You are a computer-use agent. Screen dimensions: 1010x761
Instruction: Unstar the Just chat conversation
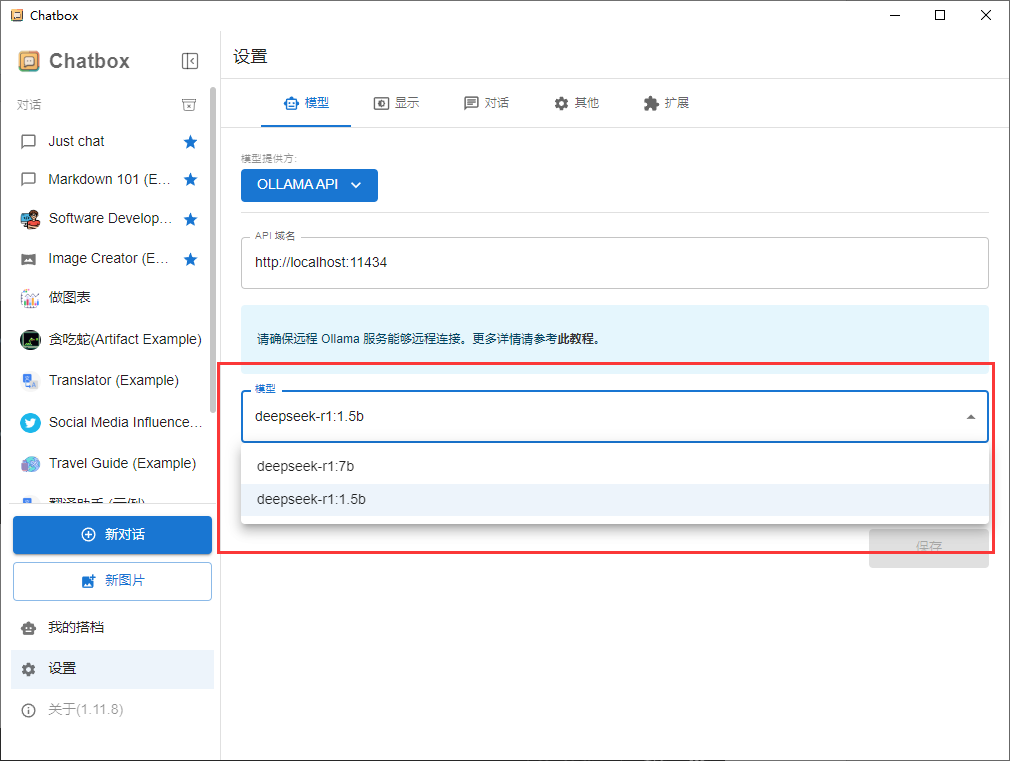[190, 142]
